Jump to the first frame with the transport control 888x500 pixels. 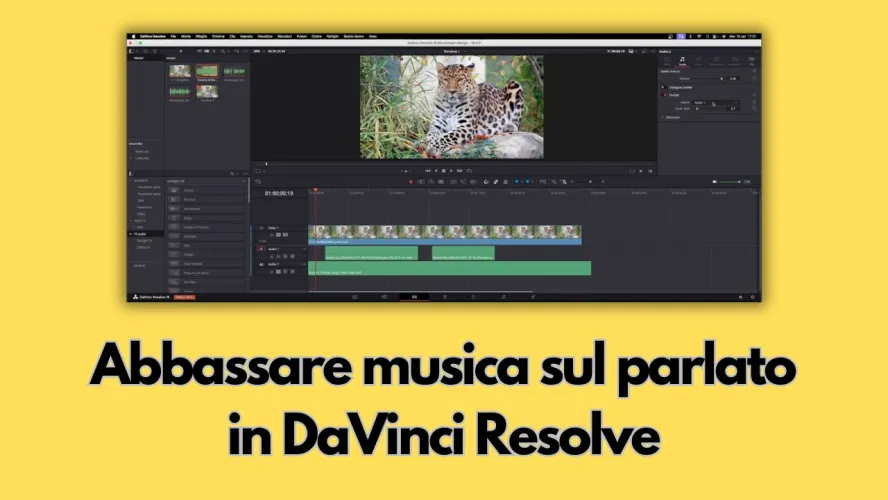[428, 170]
